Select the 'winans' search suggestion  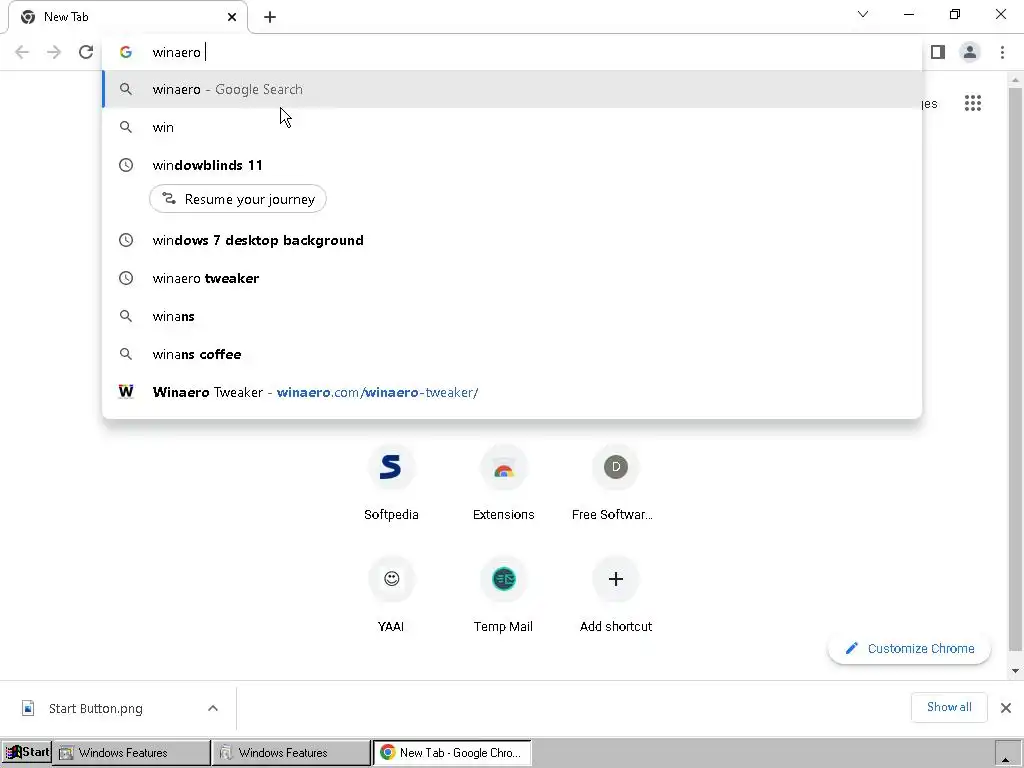512,316
